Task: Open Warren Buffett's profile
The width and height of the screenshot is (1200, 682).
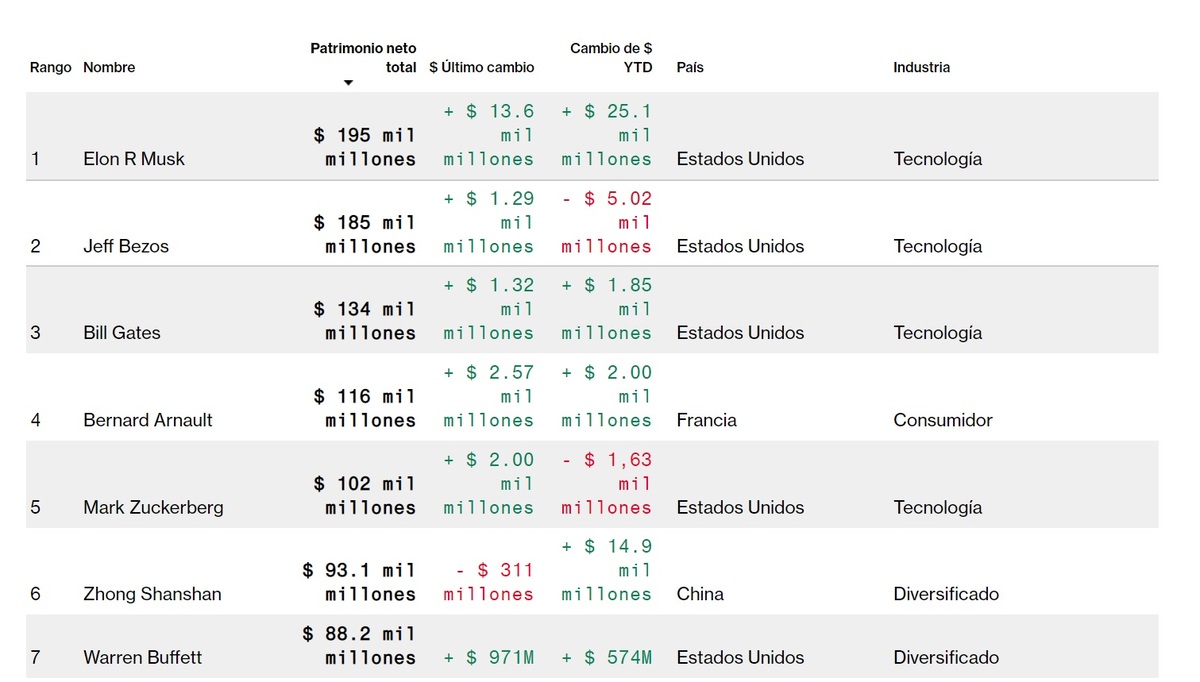Action: pos(142,657)
